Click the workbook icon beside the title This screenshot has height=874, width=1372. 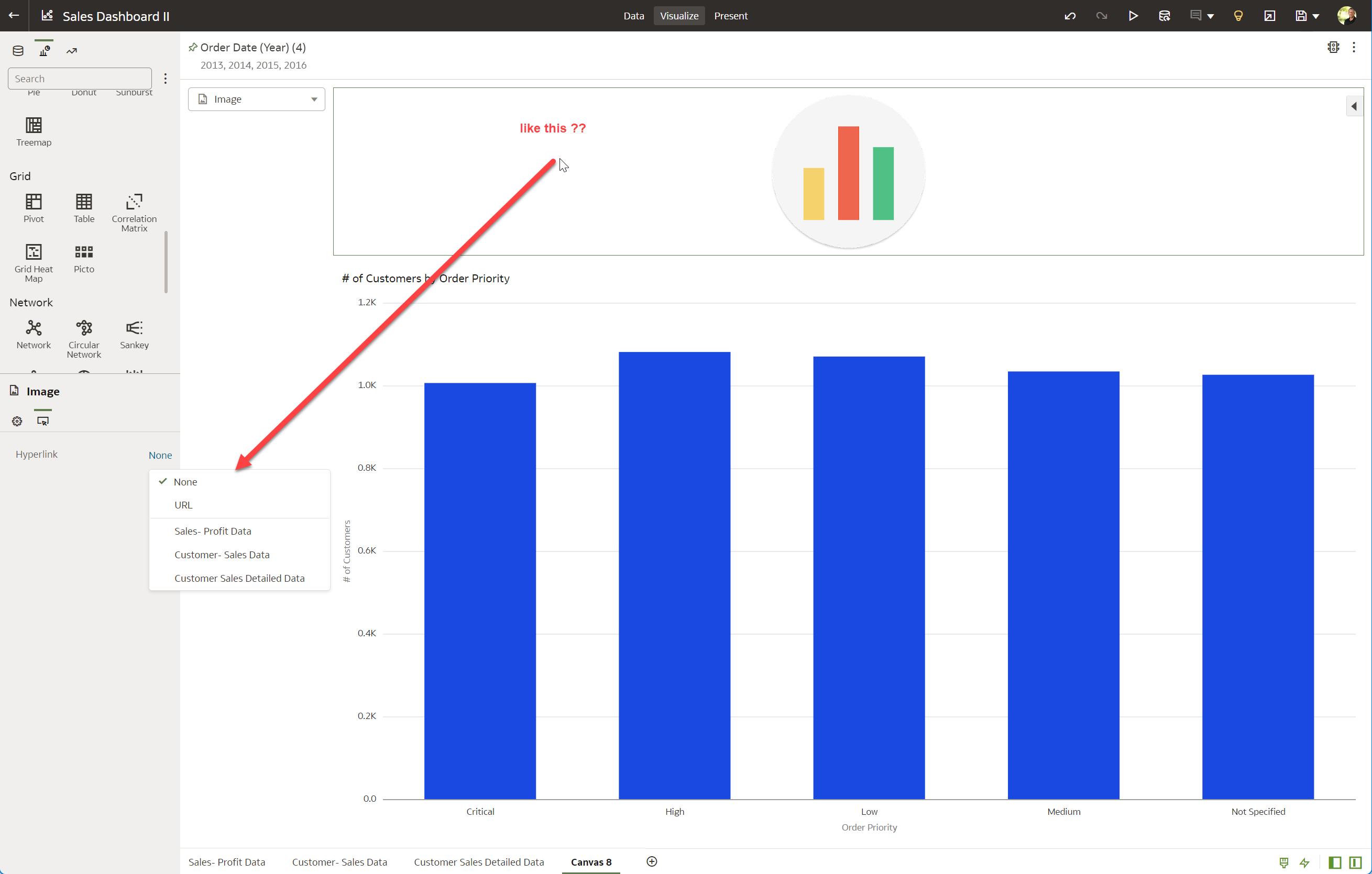click(x=47, y=15)
